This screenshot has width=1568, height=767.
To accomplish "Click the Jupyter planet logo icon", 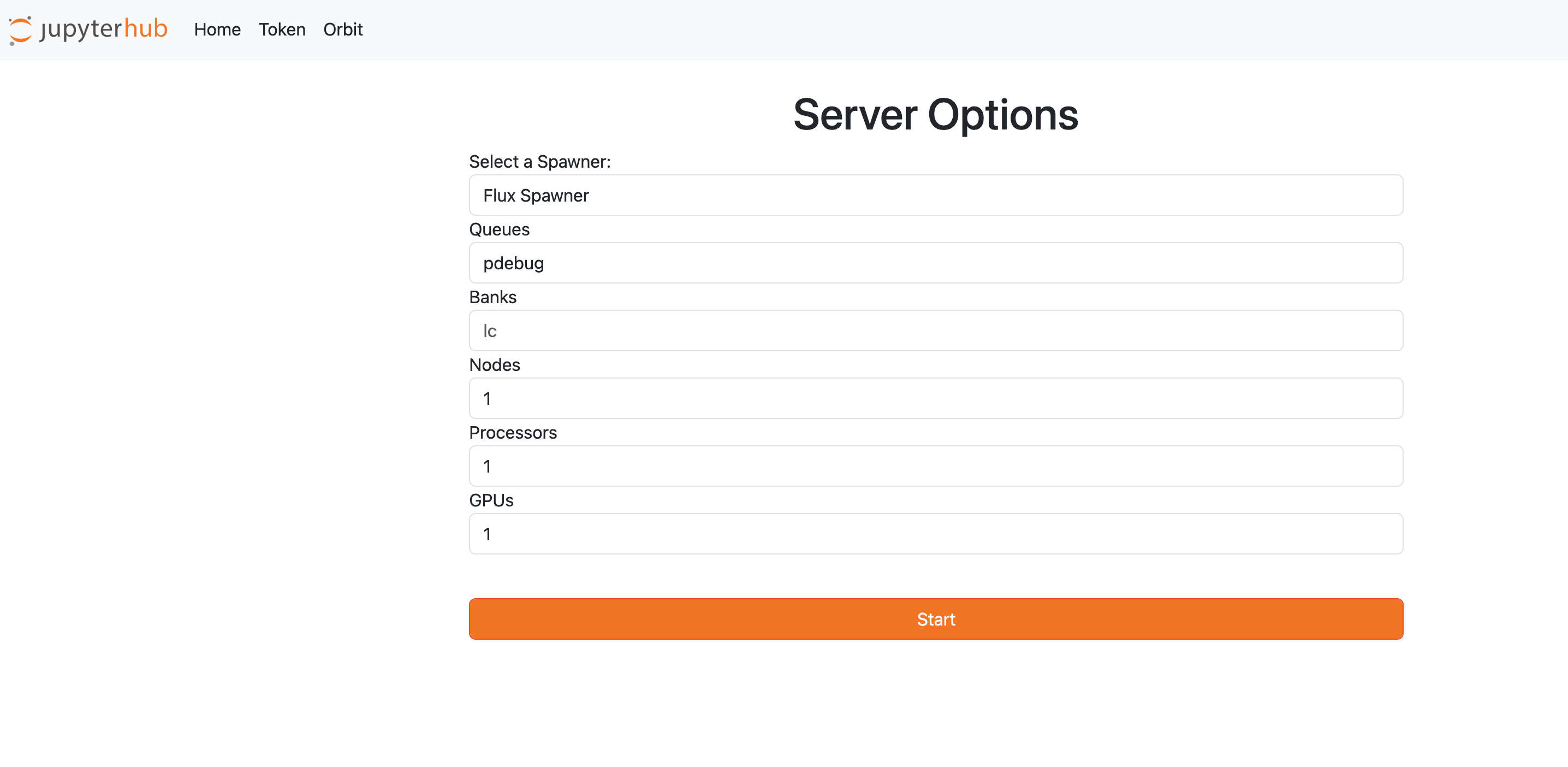I will pyautogui.click(x=20, y=31).
